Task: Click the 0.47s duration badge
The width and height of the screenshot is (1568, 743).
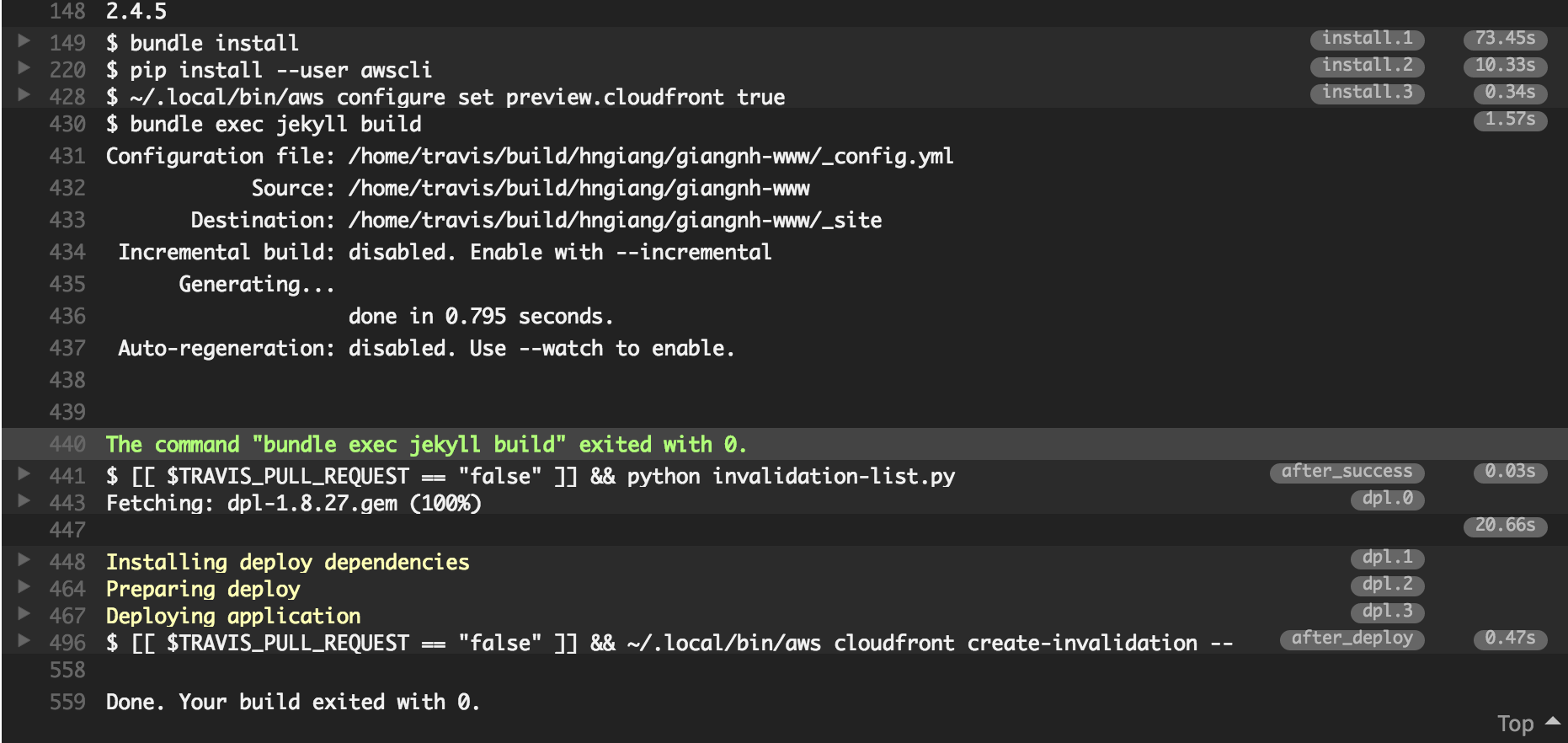Action: [x=1510, y=639]
